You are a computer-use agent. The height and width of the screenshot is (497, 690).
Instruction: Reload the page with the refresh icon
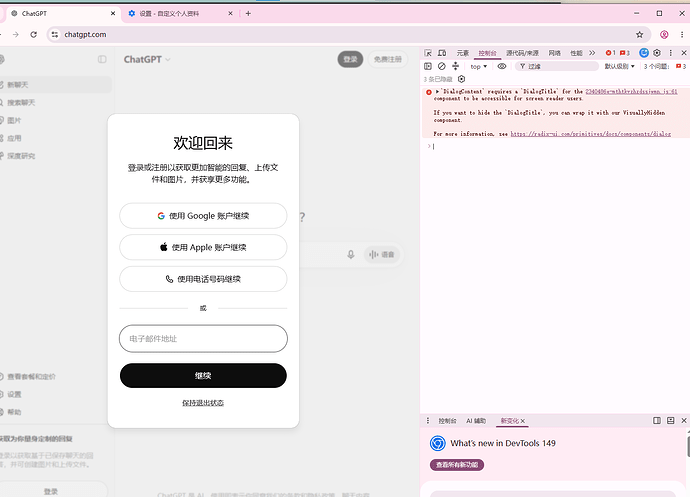coord(33,34)
